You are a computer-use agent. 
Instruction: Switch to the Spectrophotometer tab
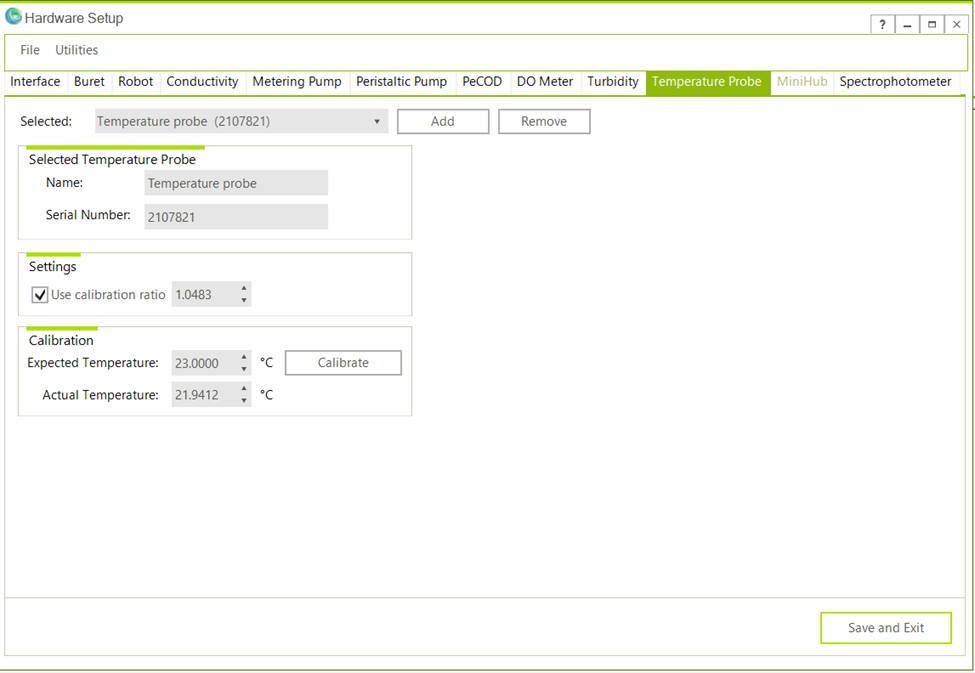pos(895,82)
